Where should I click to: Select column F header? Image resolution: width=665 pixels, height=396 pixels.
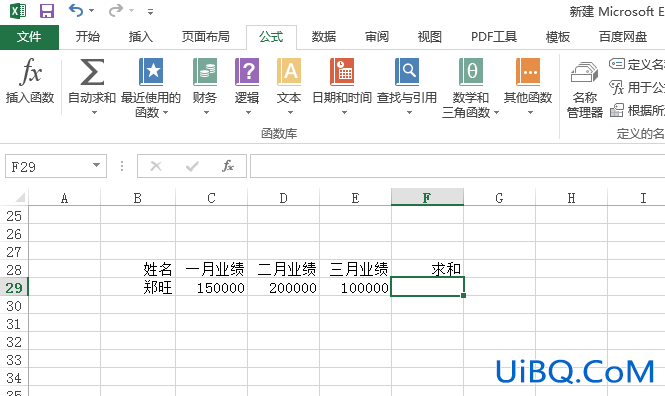point(427,198)
